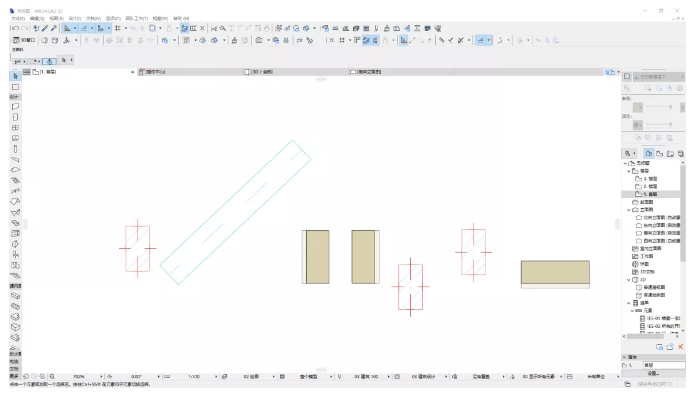The width and height of the screenshot is (695, 393).
Task: Open the 设计(D) Design menu
Action: (75, 19)
